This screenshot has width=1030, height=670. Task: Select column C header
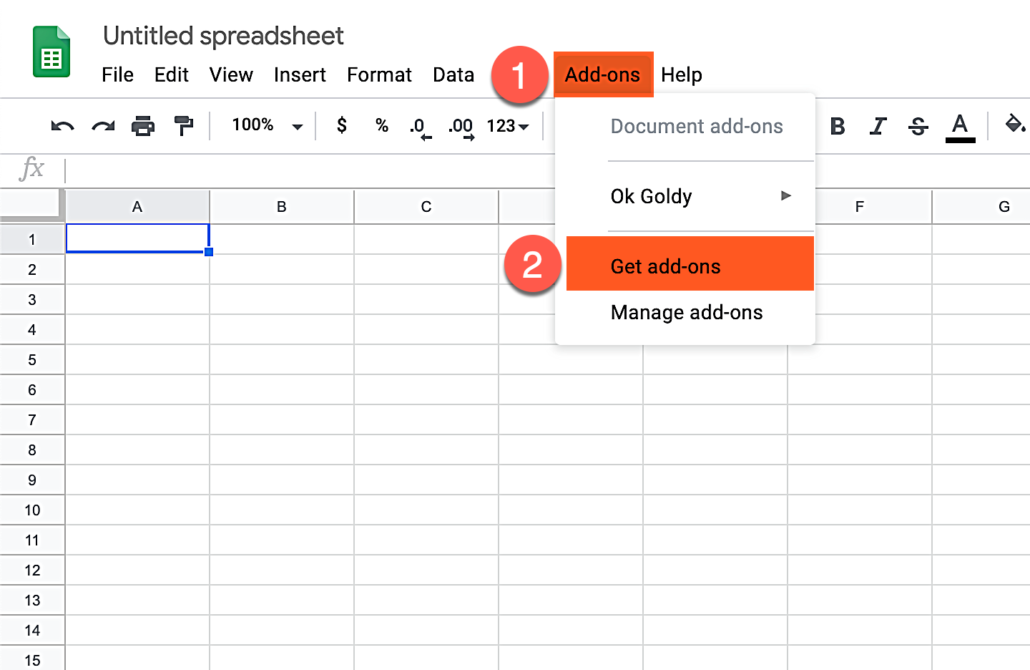[426, 206]
